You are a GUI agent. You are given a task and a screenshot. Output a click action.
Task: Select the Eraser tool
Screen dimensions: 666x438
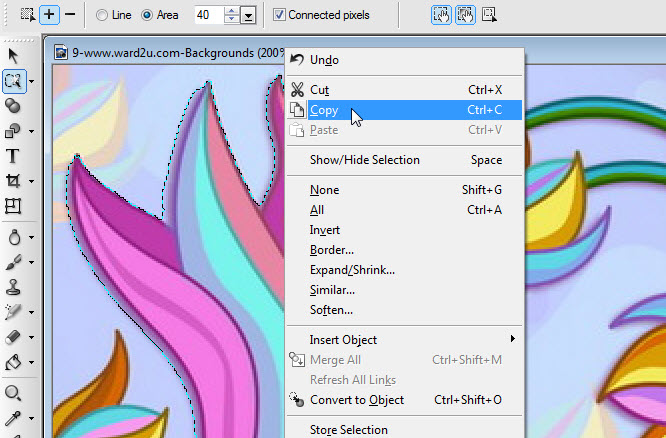[14, 338]
